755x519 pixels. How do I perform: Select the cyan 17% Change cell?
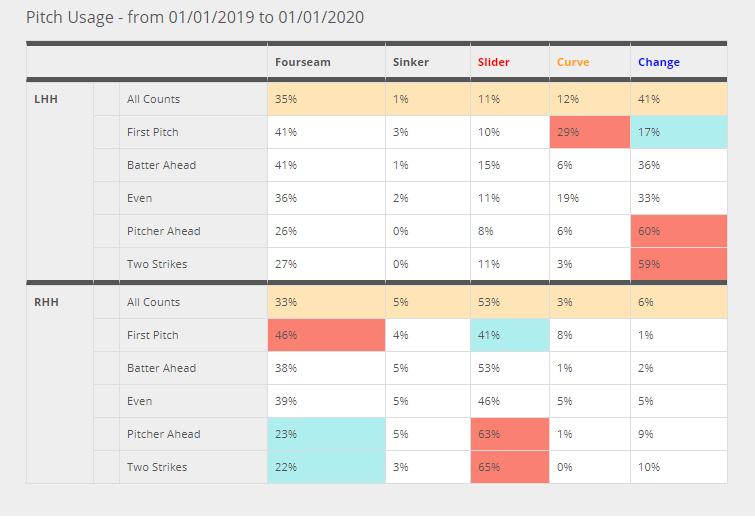click(678, 132)
